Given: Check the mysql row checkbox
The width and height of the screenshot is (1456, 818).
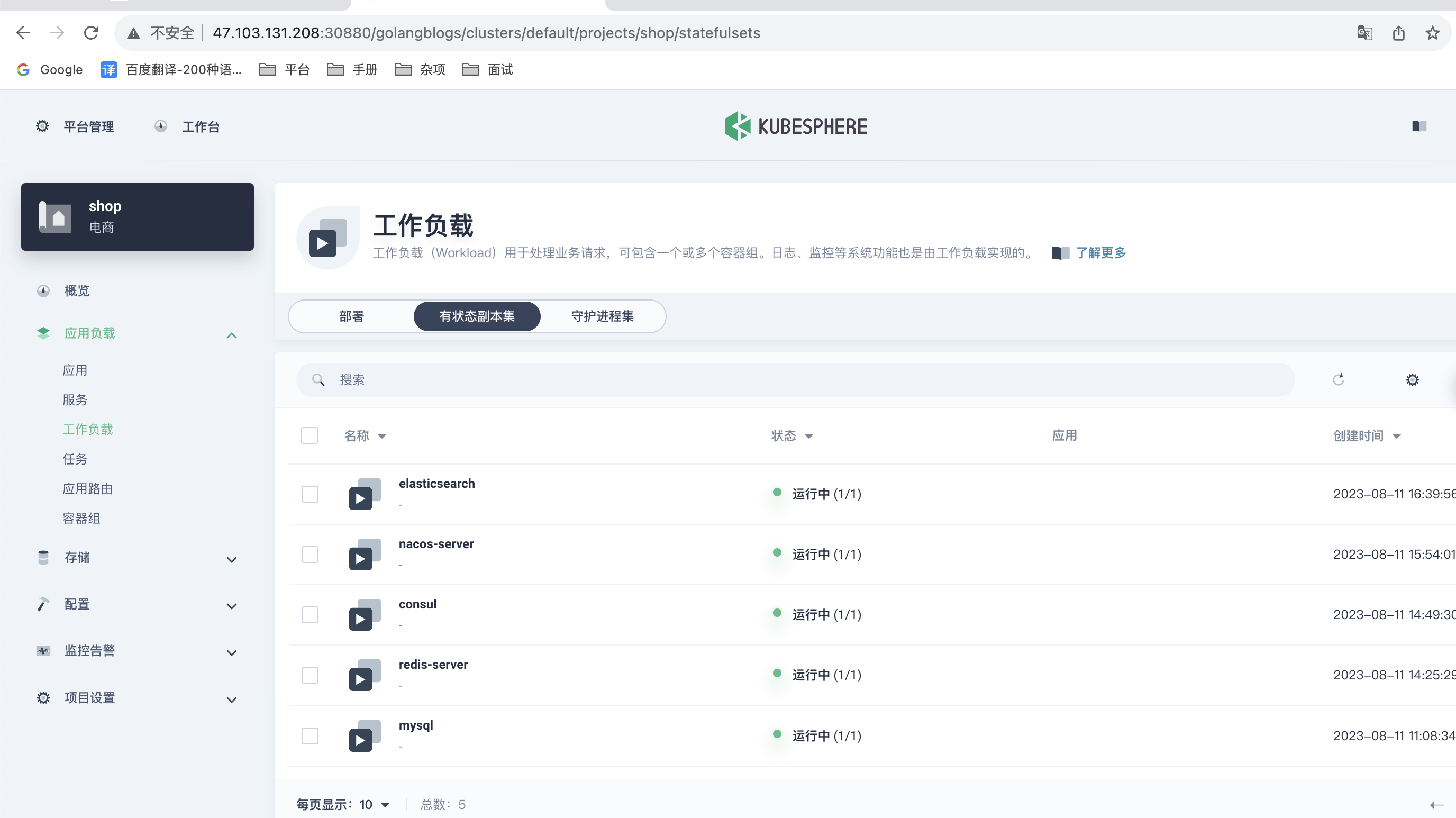Looking at the screenshot, I should pyautogui.click(x=310, y=735).
